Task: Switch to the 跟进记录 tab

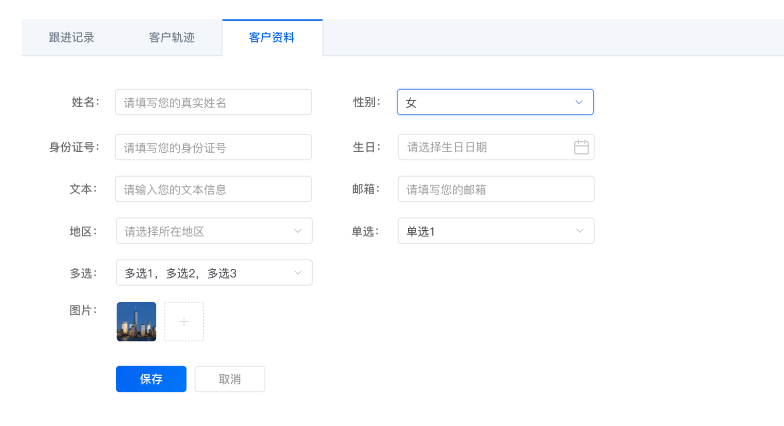Action: pos(72,38)
